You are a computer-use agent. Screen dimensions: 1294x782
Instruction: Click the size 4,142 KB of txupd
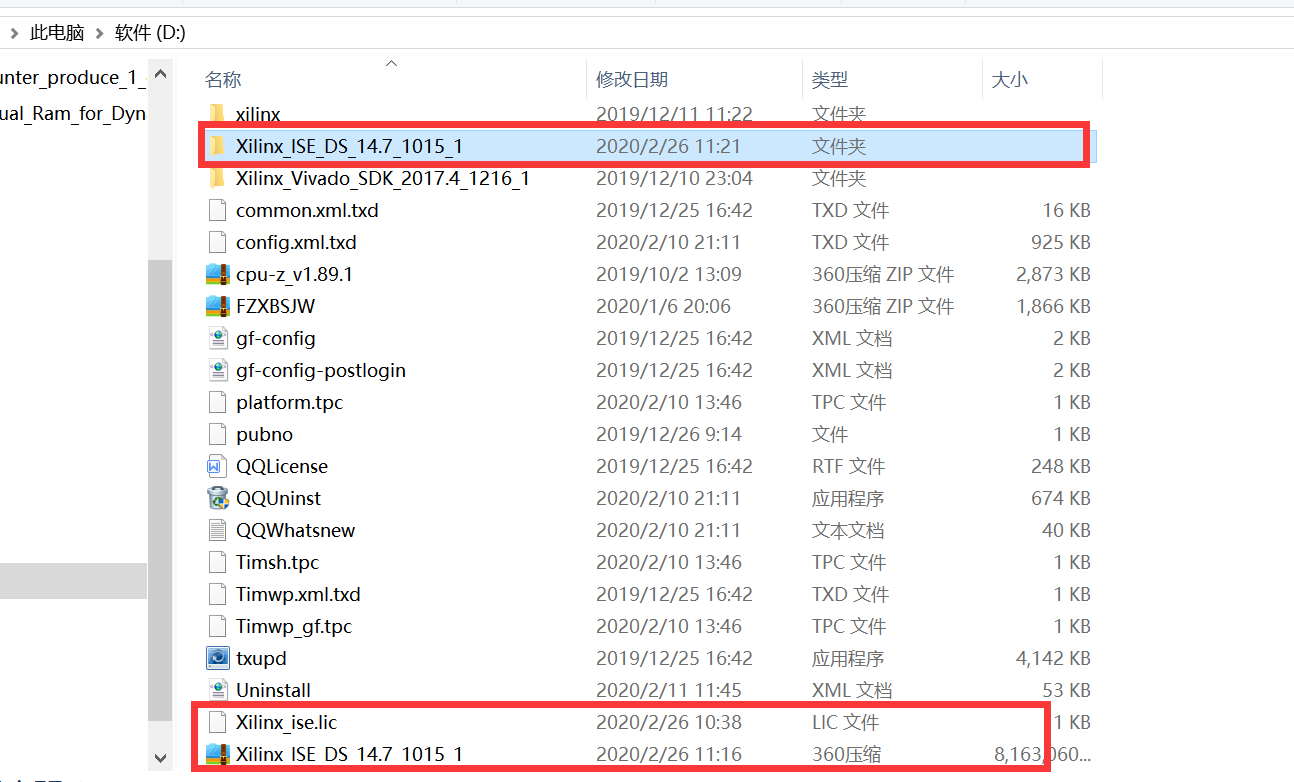click(x=1053, y=658)
